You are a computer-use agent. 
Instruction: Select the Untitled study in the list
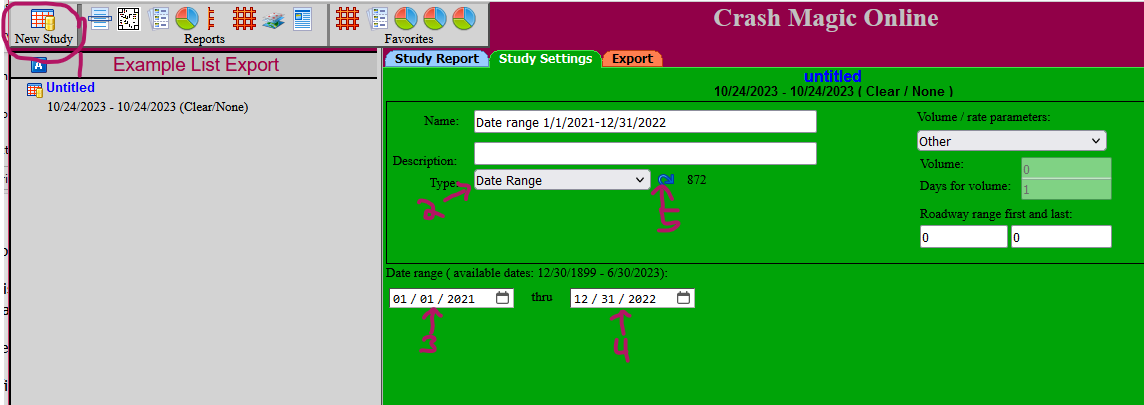pyautogui.click(x=71, y=88)
